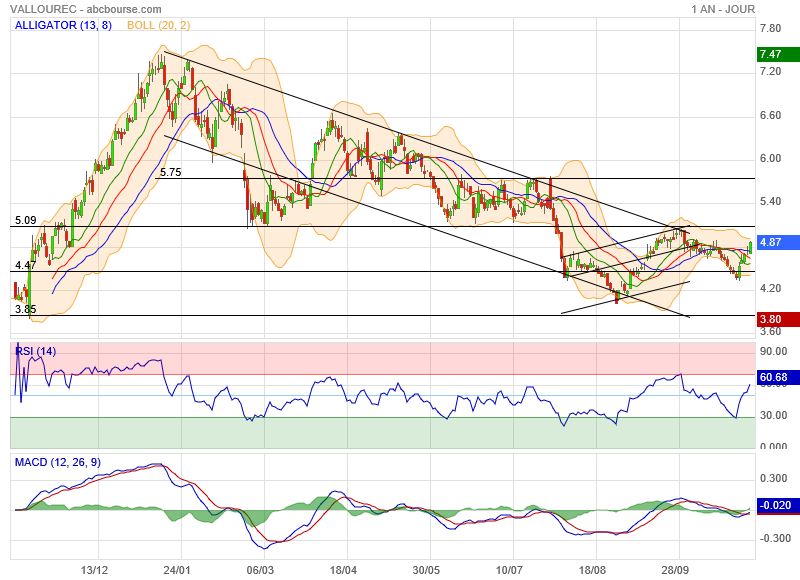The height and width of the screenshot is (580, 800).
Task: Click the blue 60.68 RSI value tag
Action: click(x=779, y=377)
